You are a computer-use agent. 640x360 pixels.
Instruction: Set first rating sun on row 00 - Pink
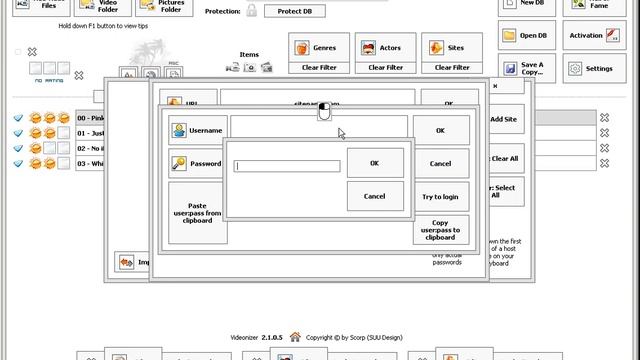point(36,118)
